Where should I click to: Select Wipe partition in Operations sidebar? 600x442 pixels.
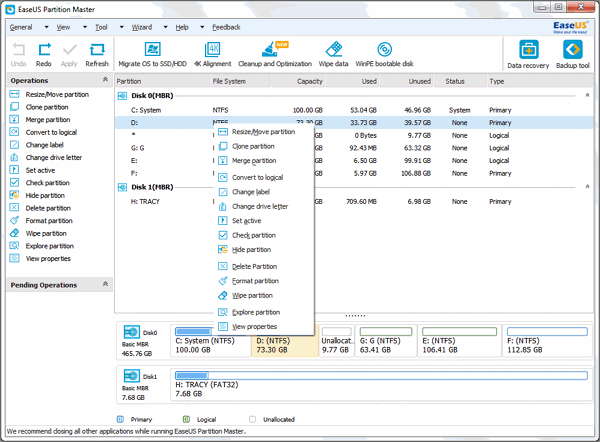click(46, 233)
